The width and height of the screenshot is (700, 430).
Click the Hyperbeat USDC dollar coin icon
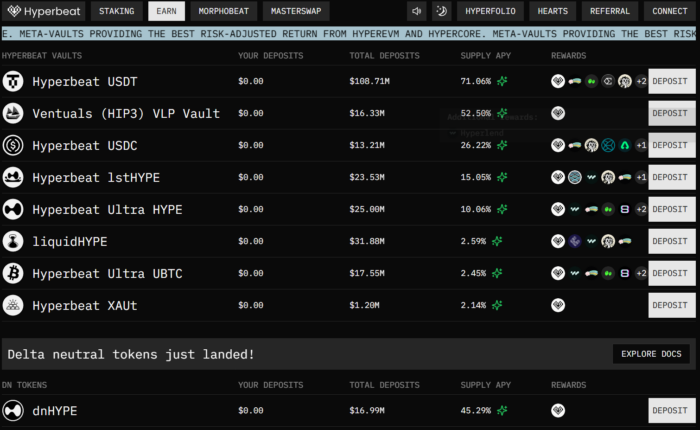pos(14,145)
